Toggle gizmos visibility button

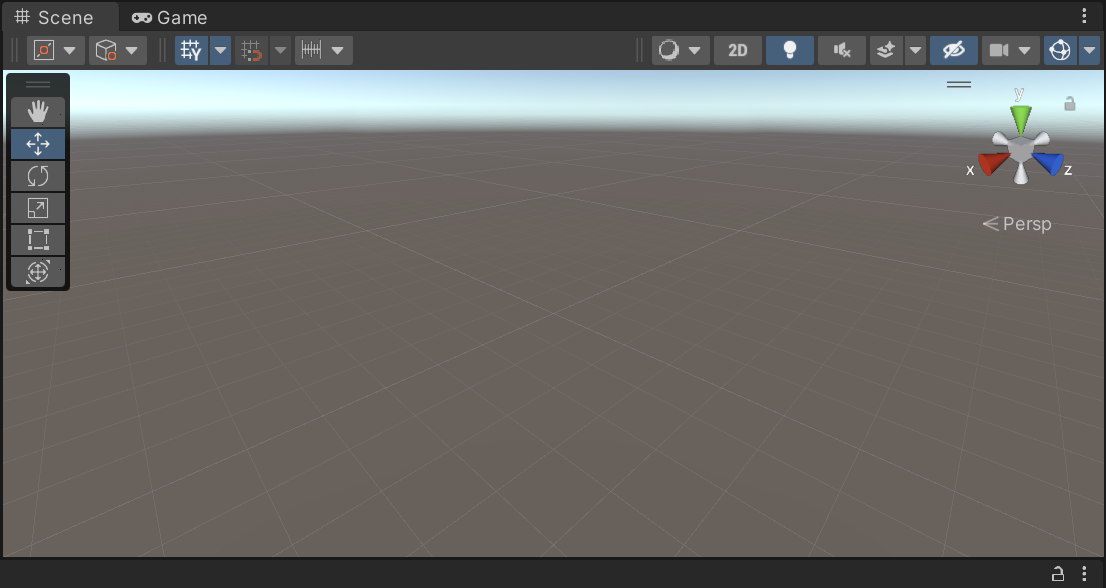[x=1060, y=50]
